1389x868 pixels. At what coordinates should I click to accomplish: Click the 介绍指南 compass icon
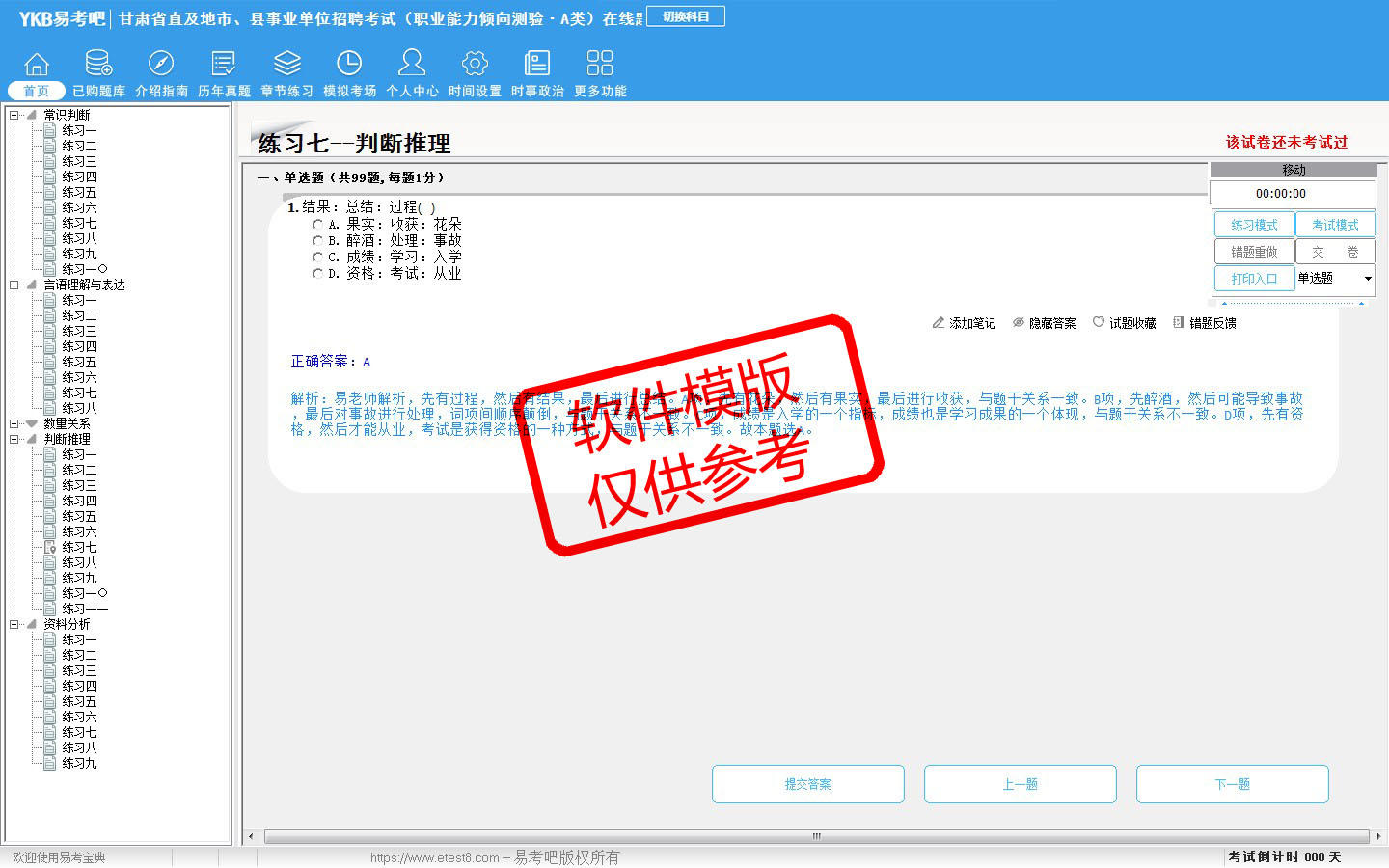coord(161,65)
